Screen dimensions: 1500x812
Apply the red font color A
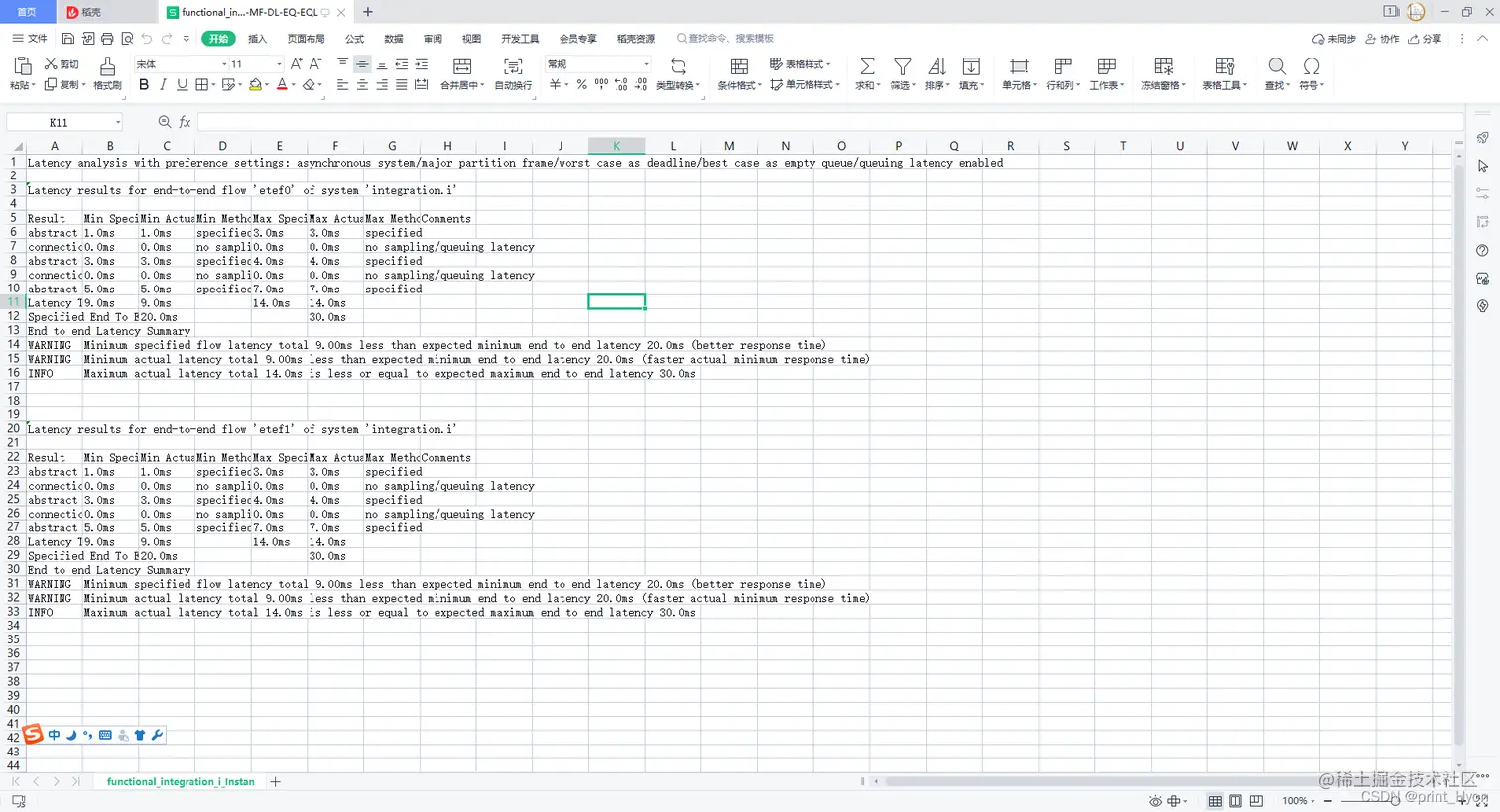tap(282, 85)
